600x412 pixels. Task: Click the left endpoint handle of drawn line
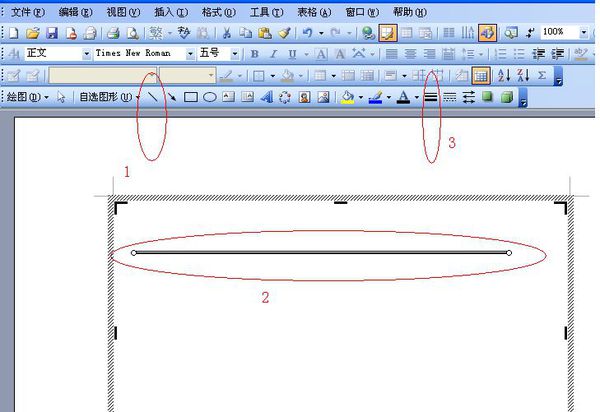[x=134, y=253]
